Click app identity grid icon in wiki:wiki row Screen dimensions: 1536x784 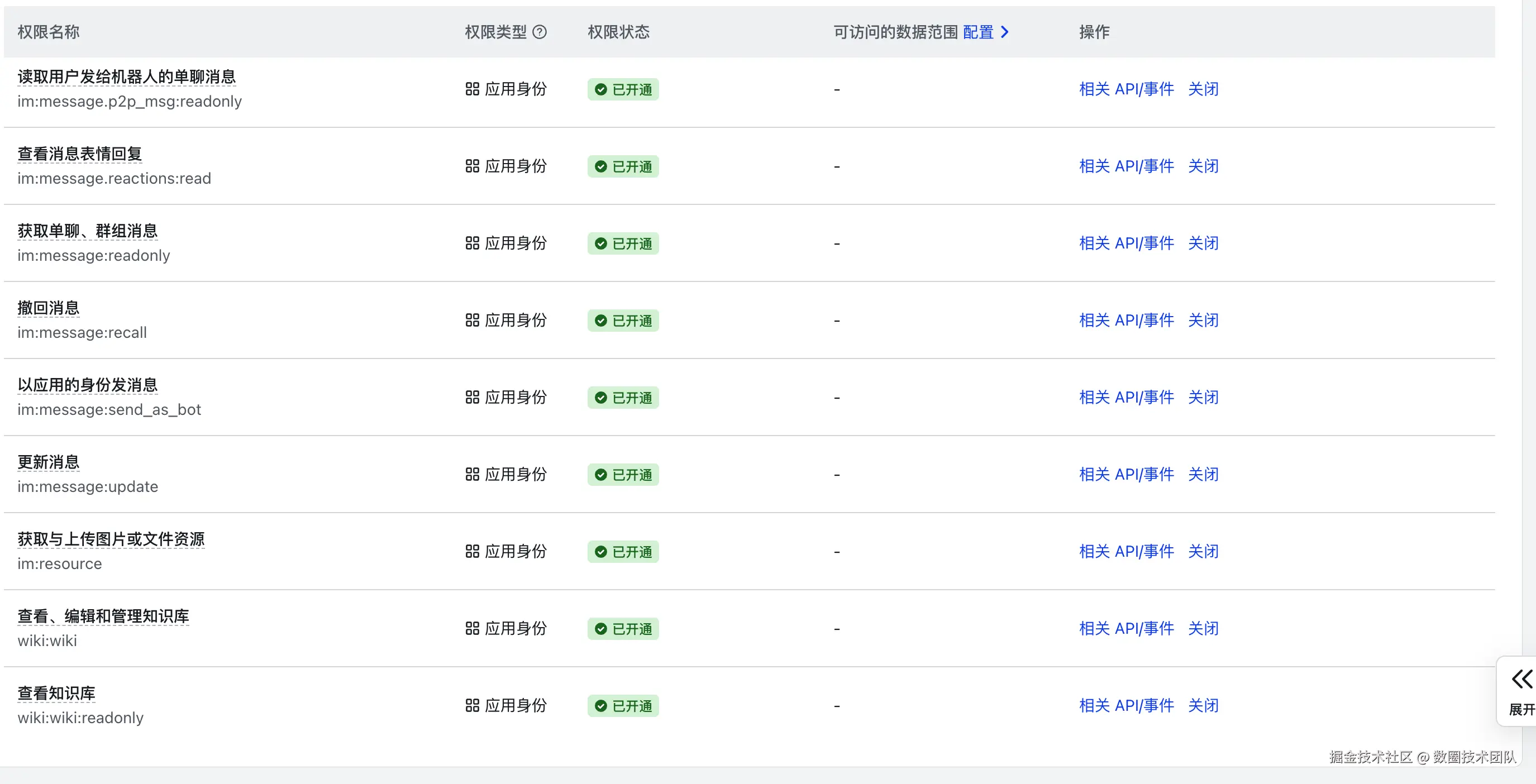[x=472, y=628]
